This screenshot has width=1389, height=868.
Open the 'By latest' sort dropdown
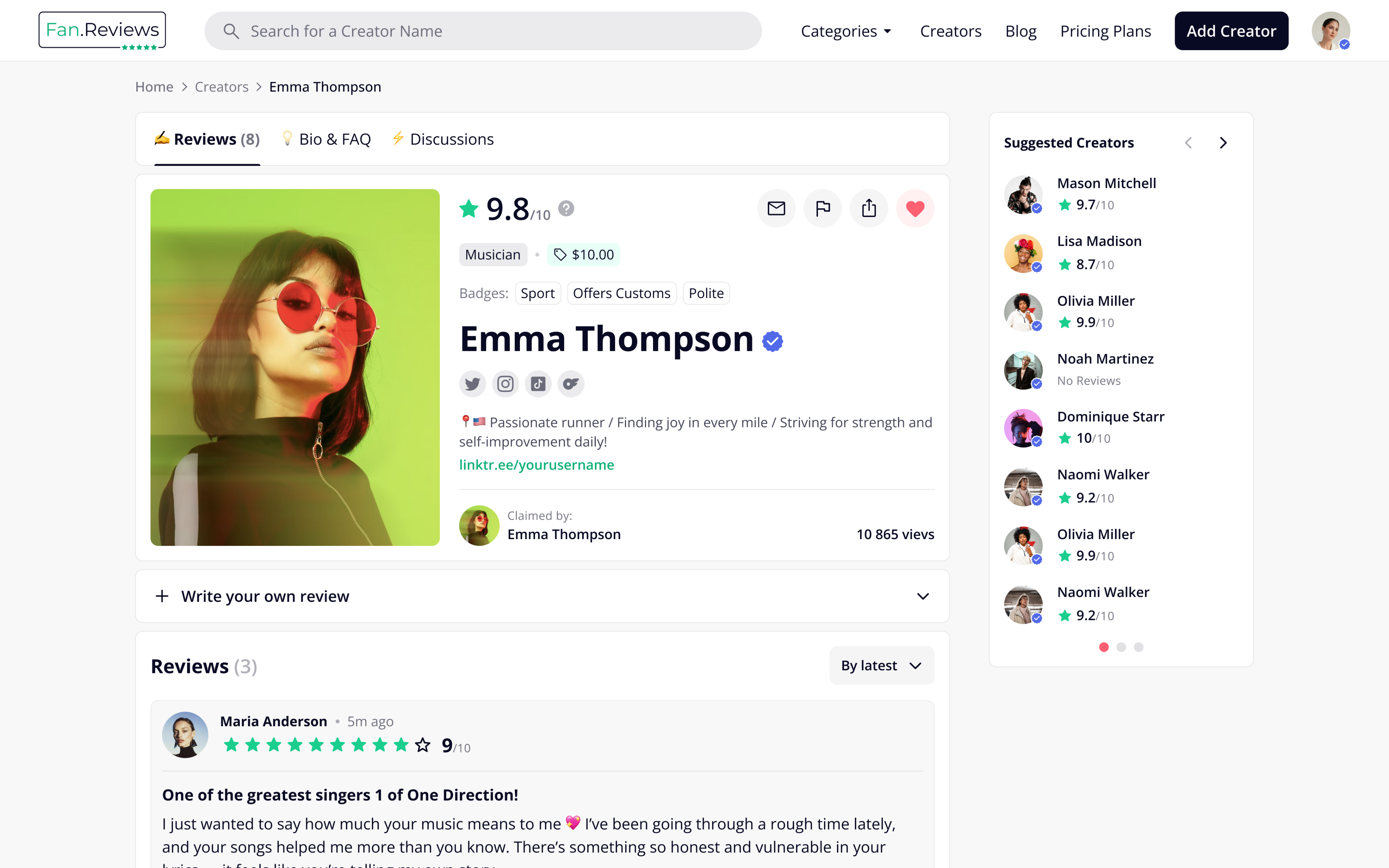(881, 665)
